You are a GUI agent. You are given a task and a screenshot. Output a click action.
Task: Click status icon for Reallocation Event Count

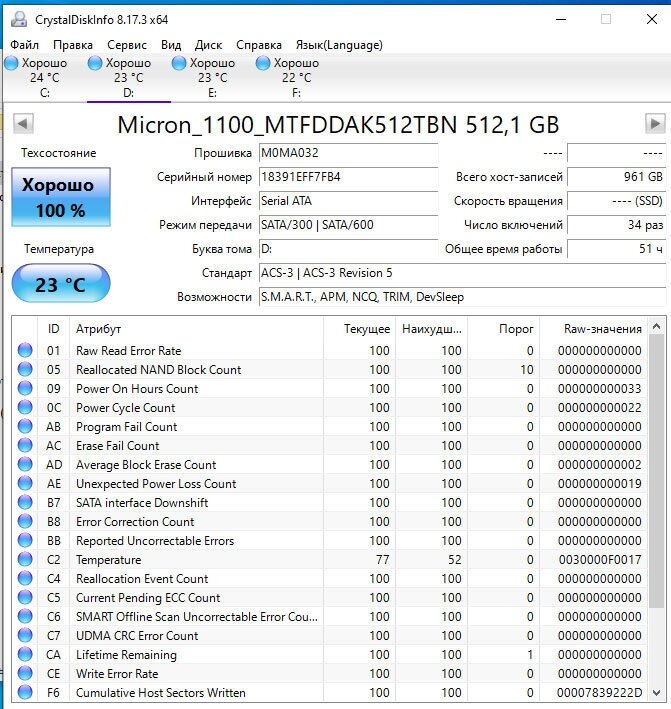(25, 578)
